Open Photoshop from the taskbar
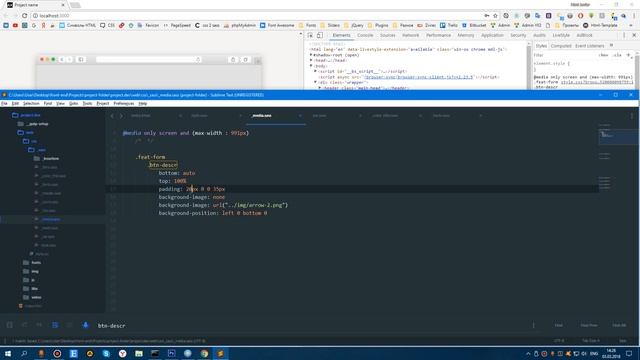The width and height of the screenshot is (640, 360). pos(171,353)
